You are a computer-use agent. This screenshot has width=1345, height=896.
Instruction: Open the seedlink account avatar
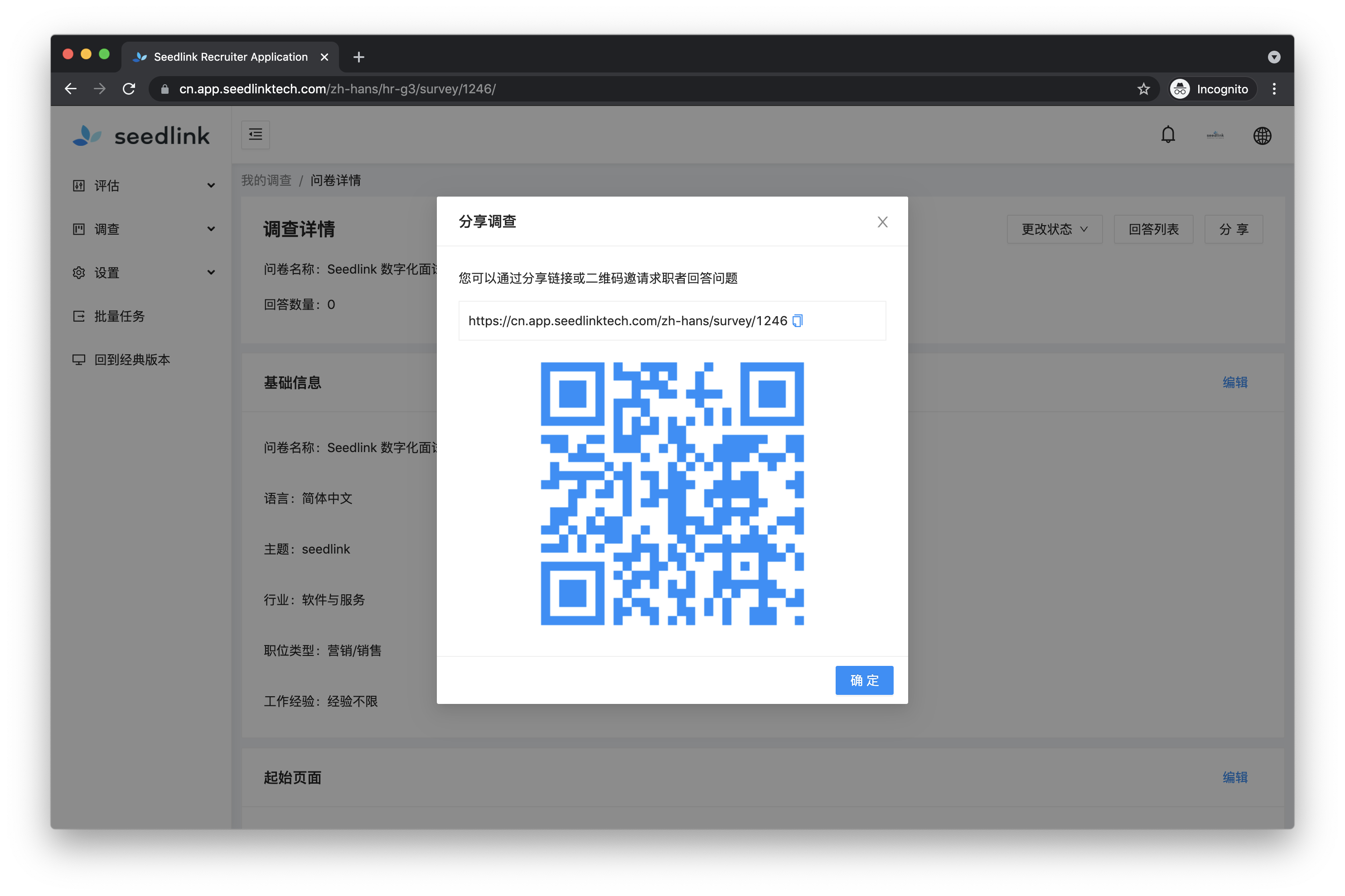point(1214,135)
